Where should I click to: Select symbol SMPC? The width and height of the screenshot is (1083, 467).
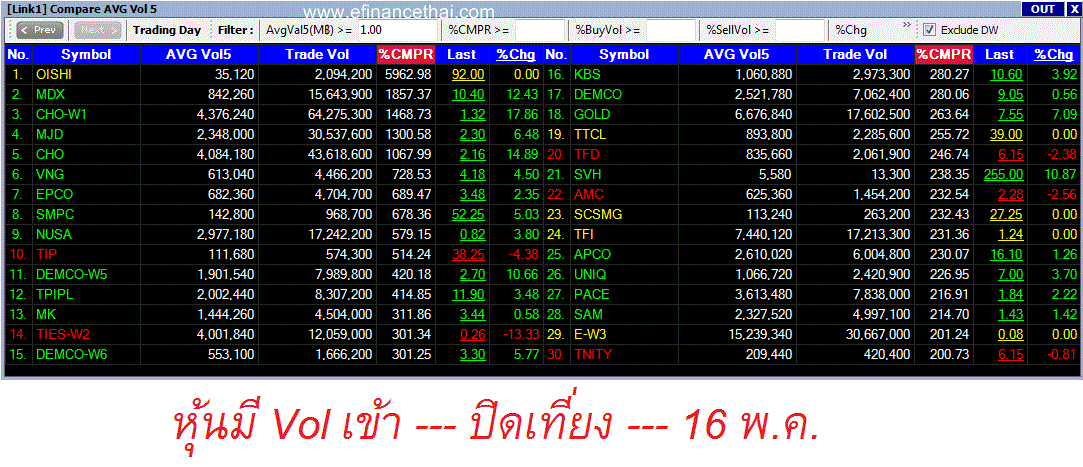point(55,215)
